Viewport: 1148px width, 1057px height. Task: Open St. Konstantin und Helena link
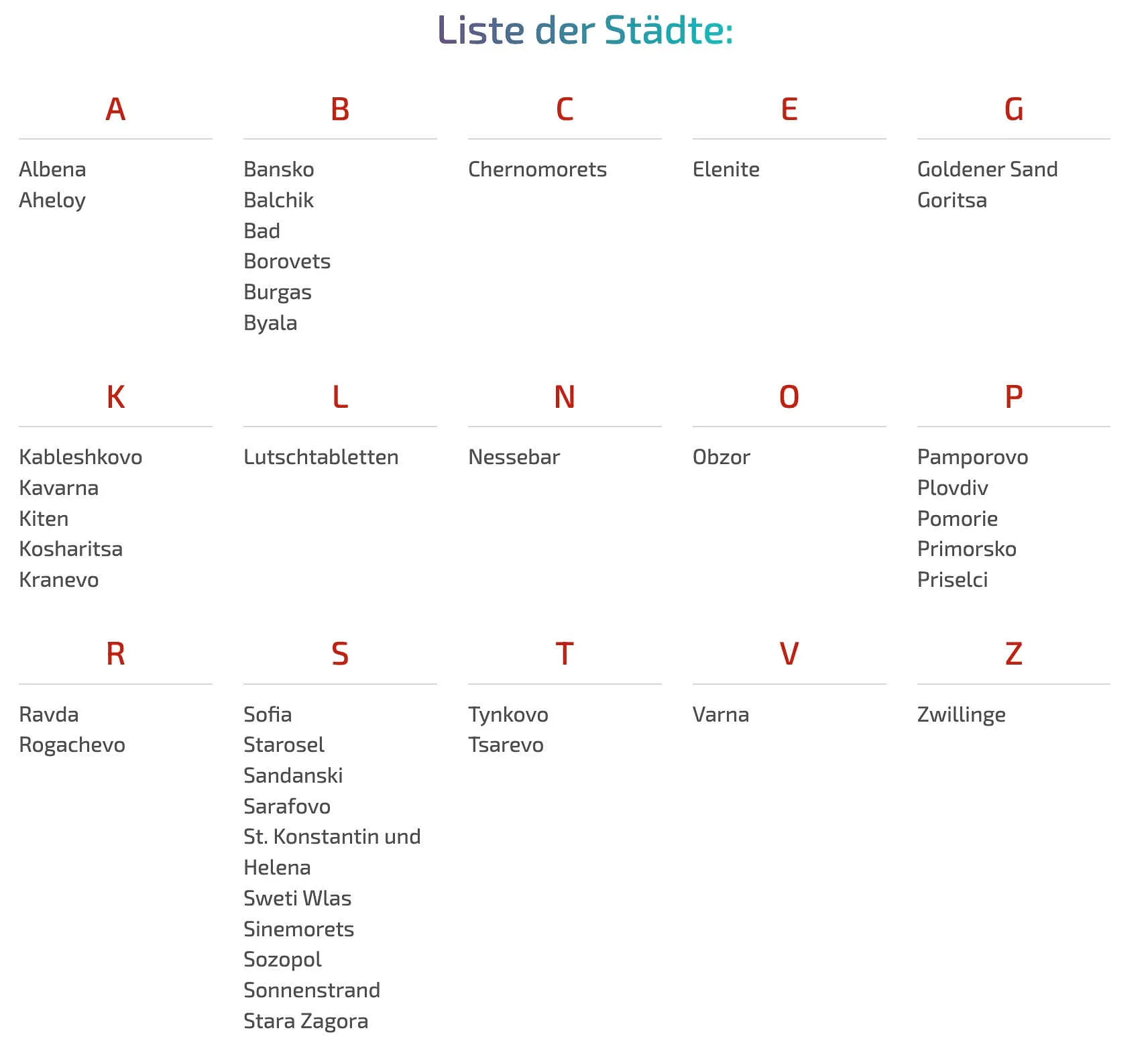(332, 837)
